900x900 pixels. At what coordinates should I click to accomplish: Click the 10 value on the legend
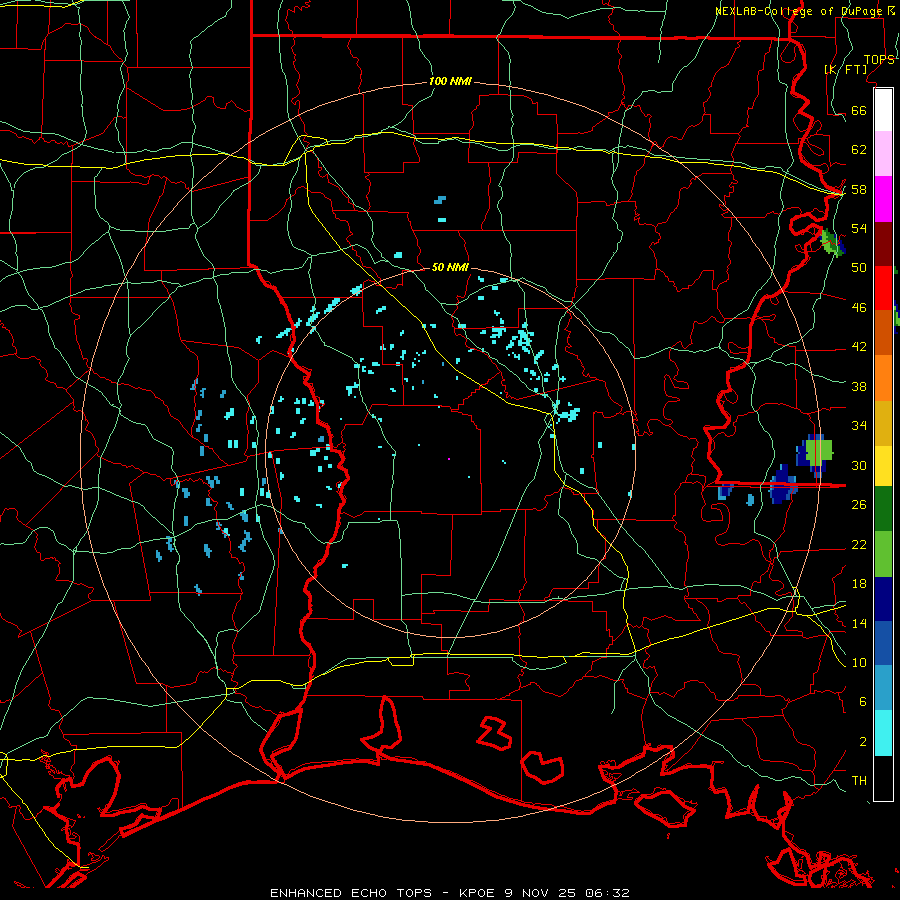click(x=859, y=662)
